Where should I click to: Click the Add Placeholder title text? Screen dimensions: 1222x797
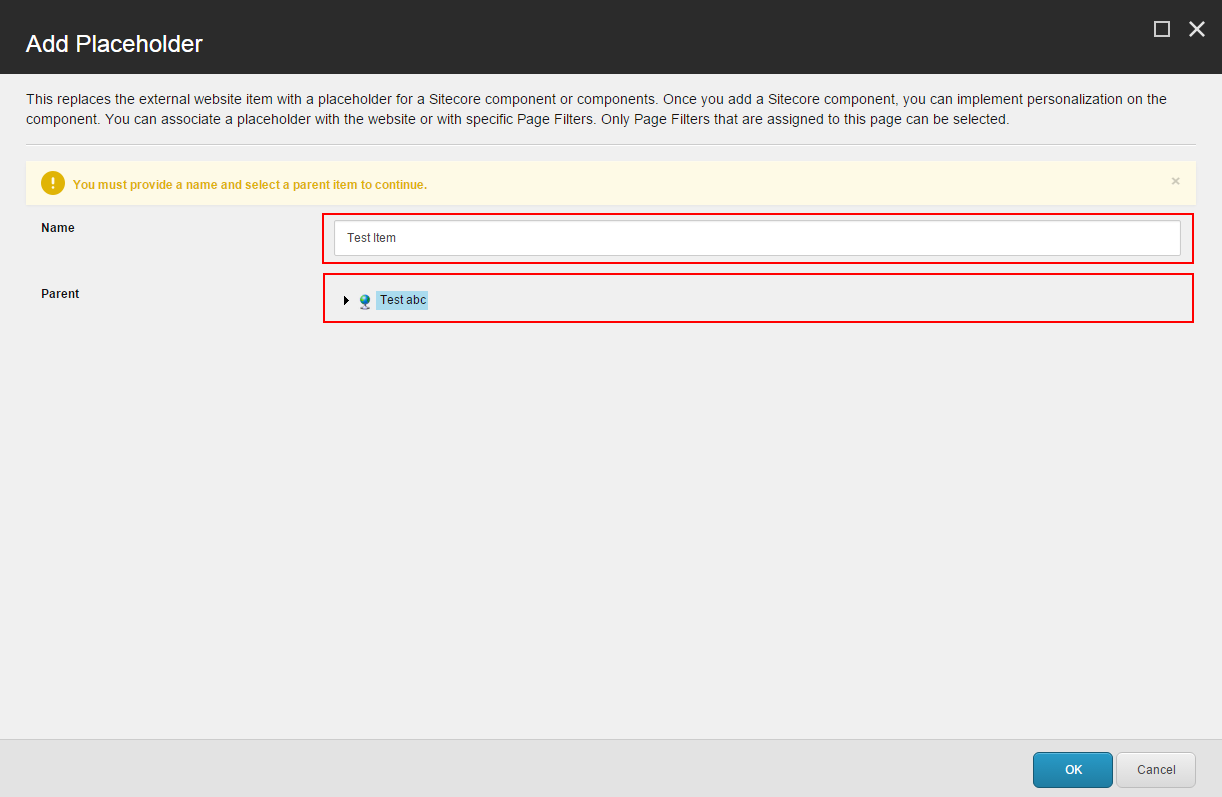pos(114,44)
